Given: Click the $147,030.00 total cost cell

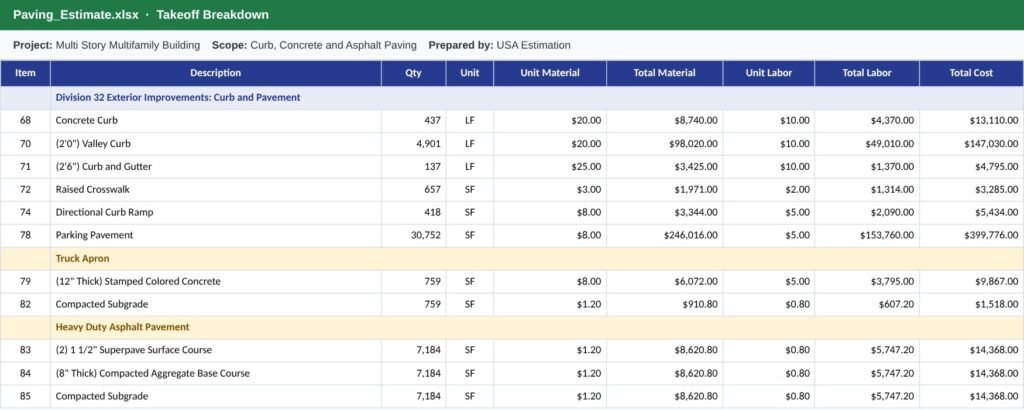Looking at the screenshot, I should pos(971,144).
